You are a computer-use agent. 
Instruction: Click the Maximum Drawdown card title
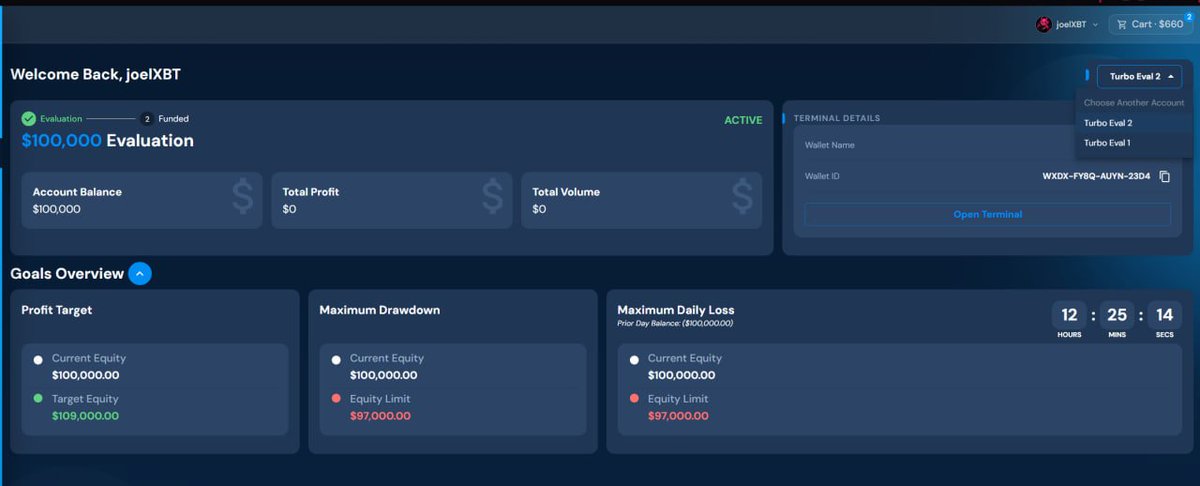click(380, 310)
